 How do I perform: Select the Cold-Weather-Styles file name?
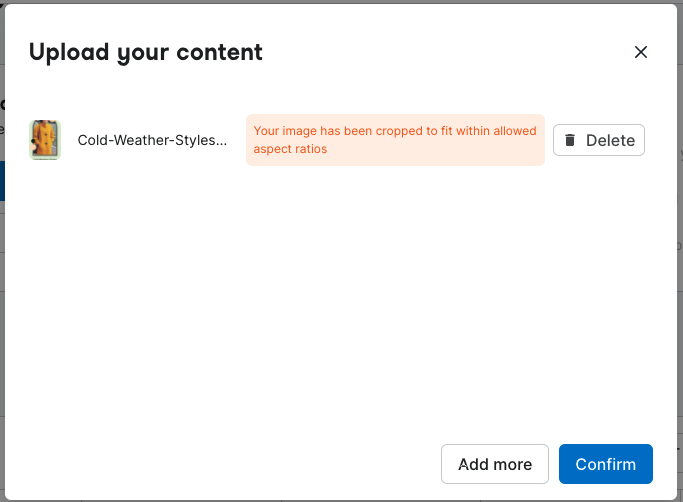click(152, 140)
